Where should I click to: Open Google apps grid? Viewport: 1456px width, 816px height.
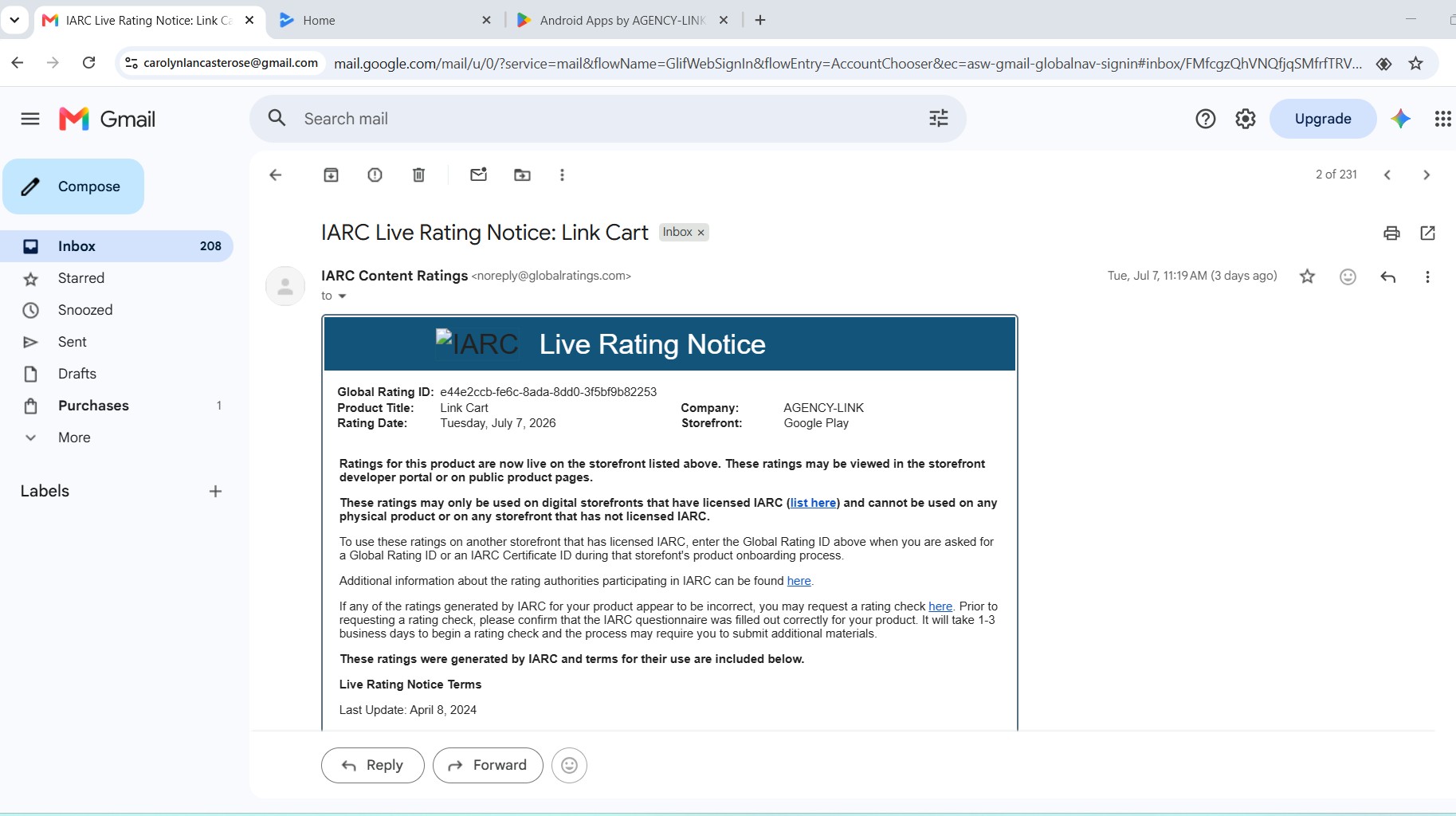(x=1442, y=119)
